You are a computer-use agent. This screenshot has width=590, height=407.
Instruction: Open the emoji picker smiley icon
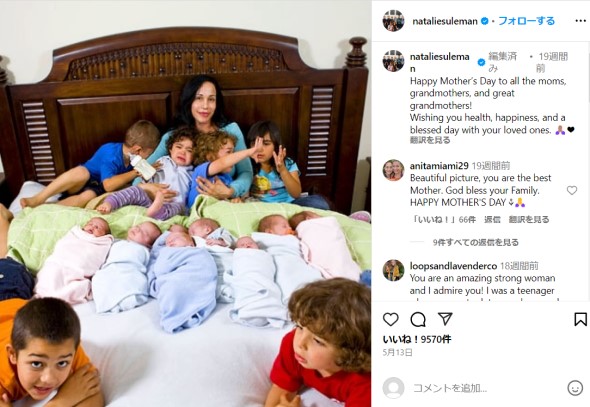click(x=575, y=388)
